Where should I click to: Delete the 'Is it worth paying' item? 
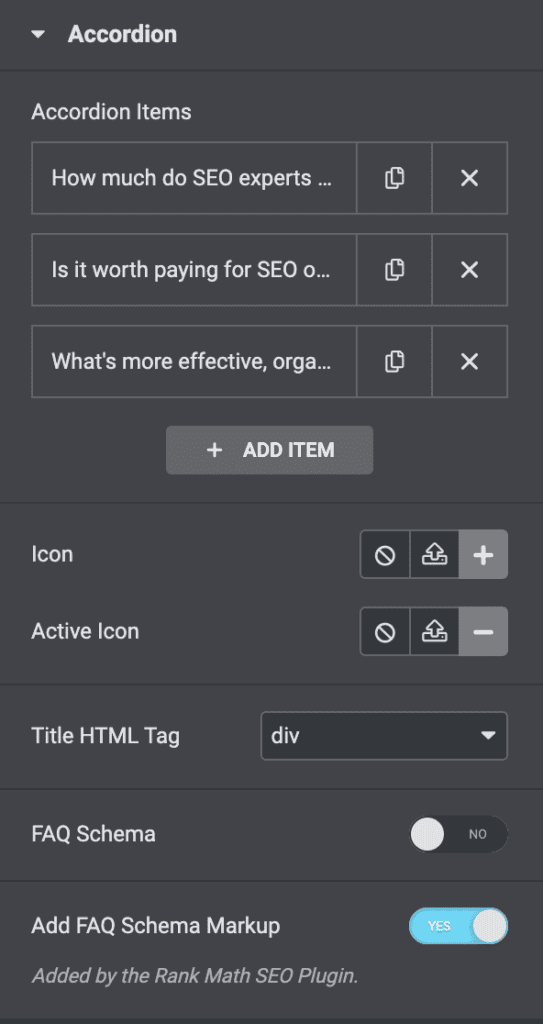point(470,270)
